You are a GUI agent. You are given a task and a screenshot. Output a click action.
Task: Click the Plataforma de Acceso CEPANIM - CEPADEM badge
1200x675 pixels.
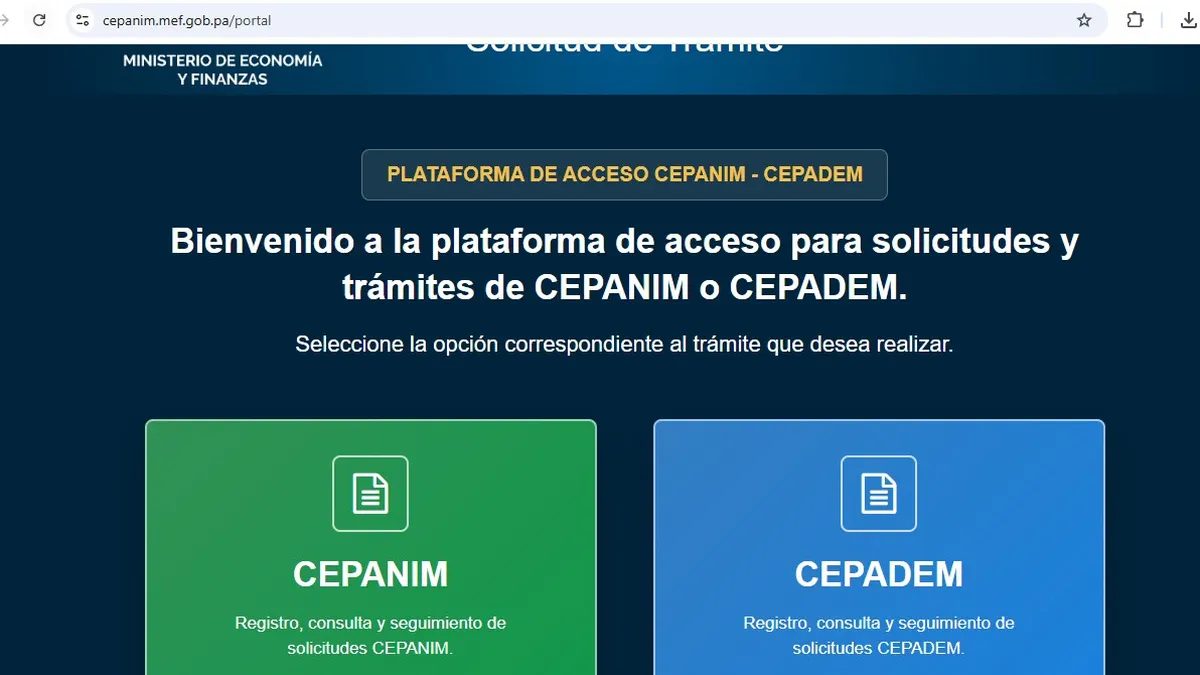pos(624,175)
